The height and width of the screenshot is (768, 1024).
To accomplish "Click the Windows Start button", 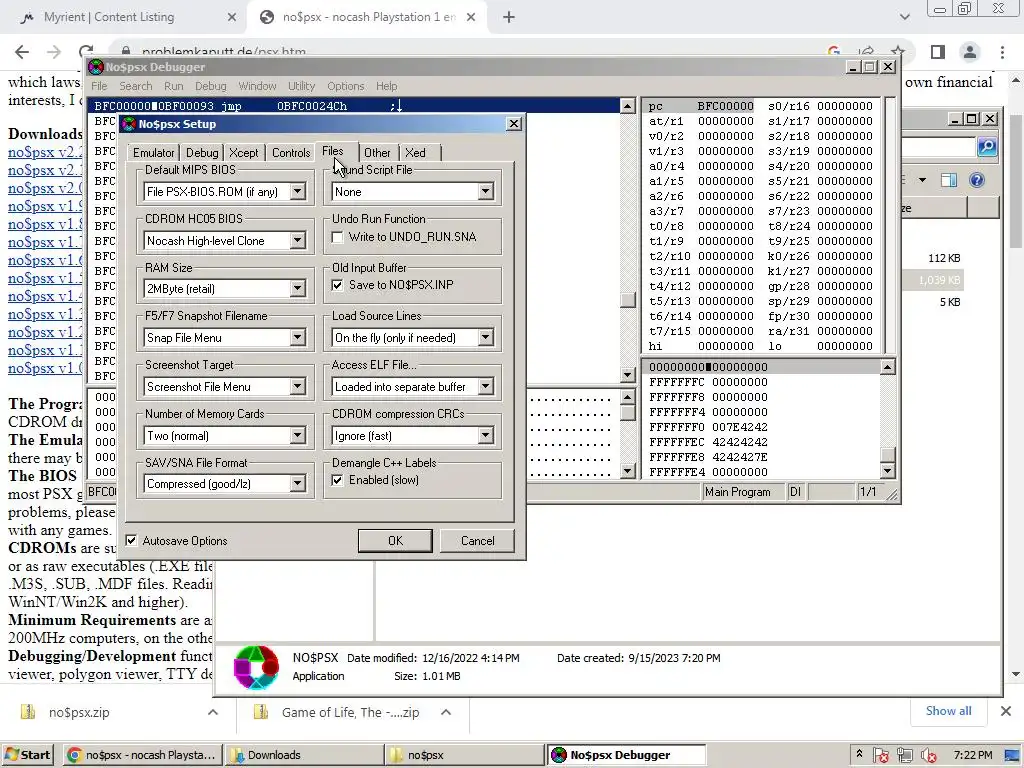I will click(x=27, y=755).
